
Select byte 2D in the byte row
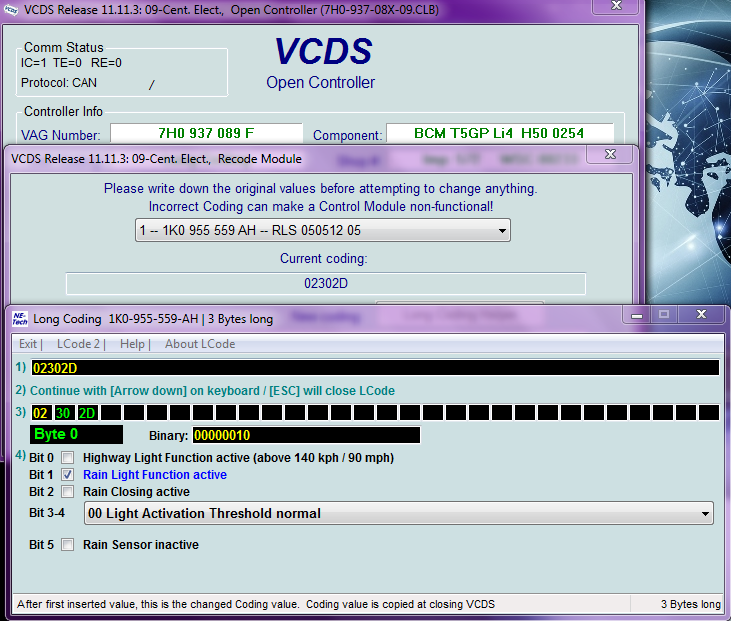[87, 413]
